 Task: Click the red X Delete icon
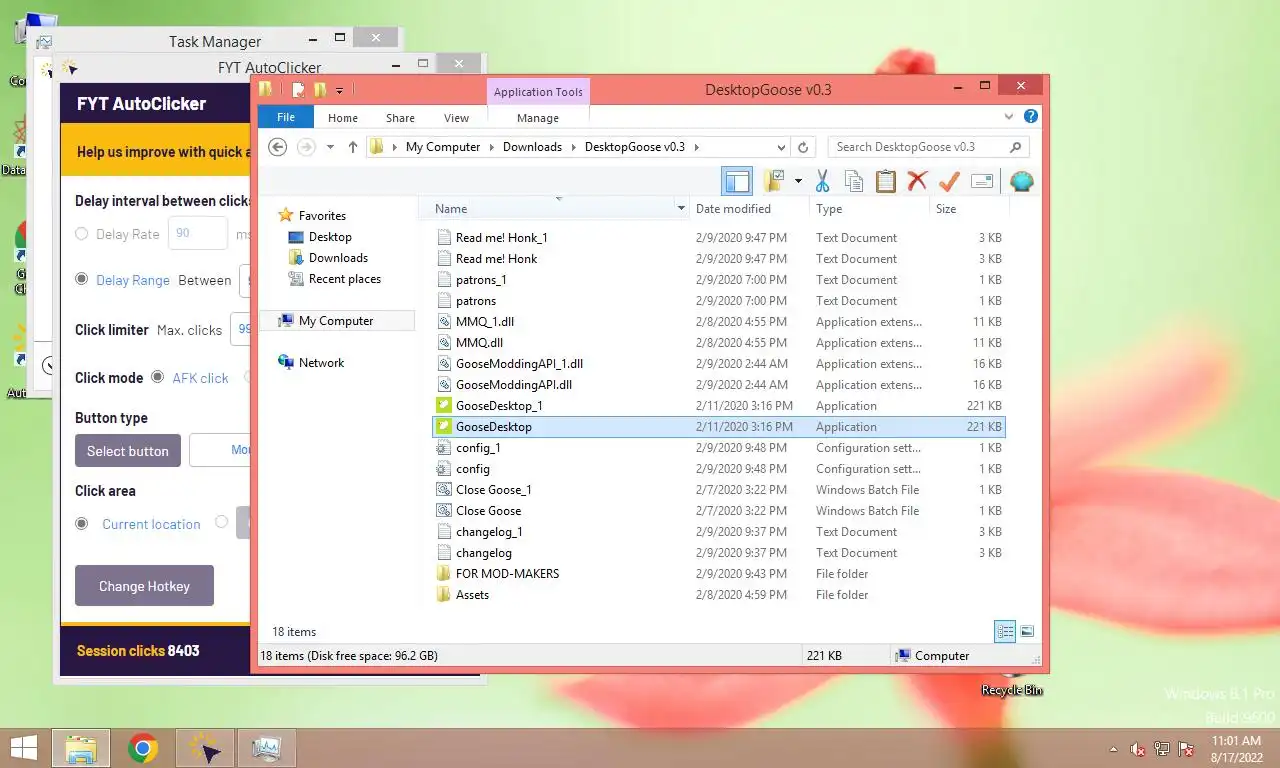pos(917,181)
